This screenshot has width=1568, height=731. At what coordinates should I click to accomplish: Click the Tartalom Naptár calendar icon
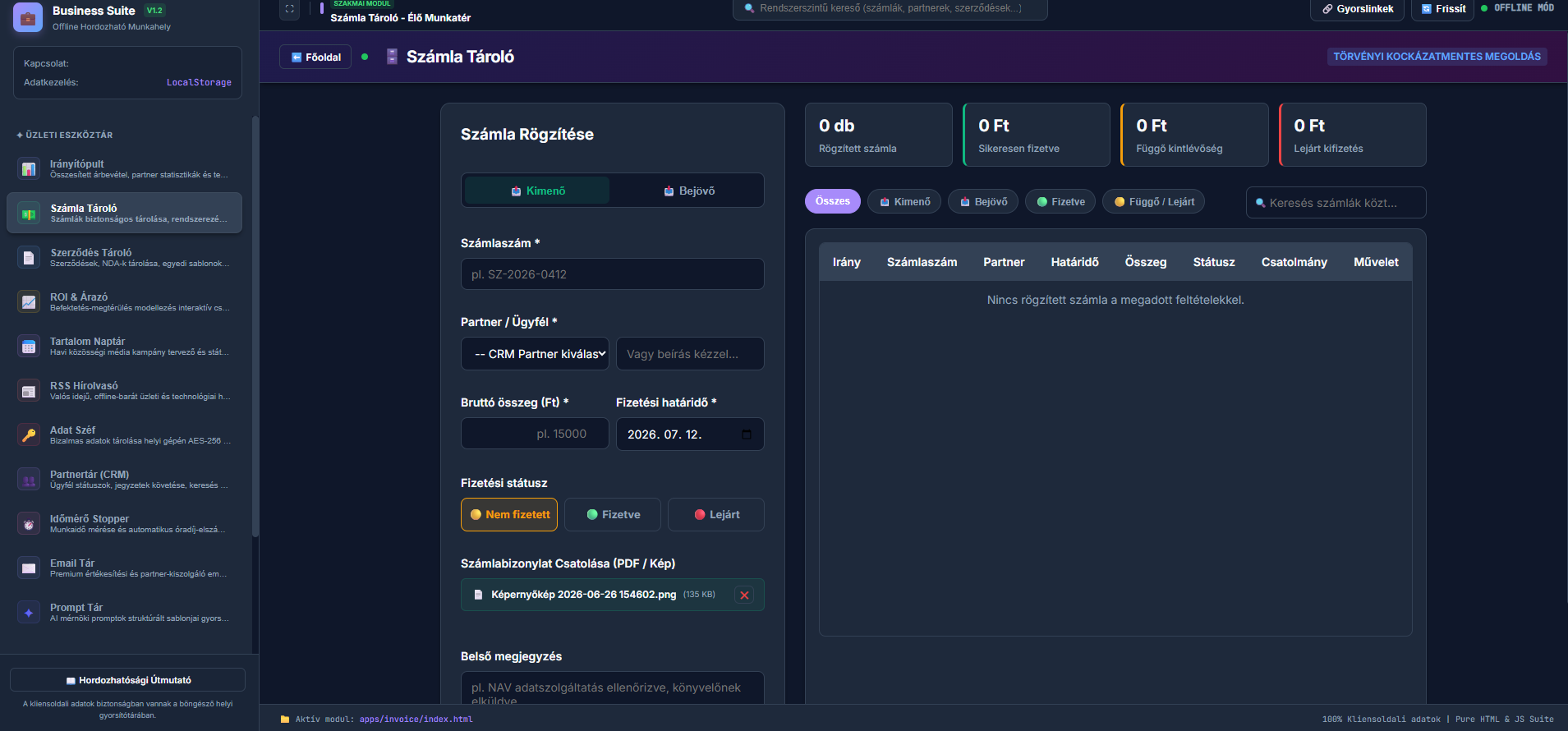(x=29, y=347)
